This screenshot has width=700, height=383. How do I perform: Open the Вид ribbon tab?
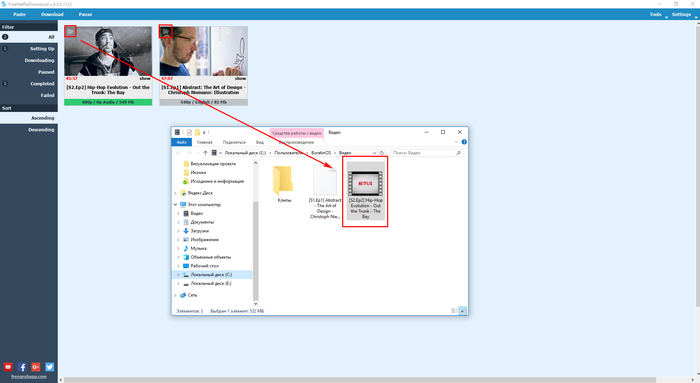tap(260, 142)
